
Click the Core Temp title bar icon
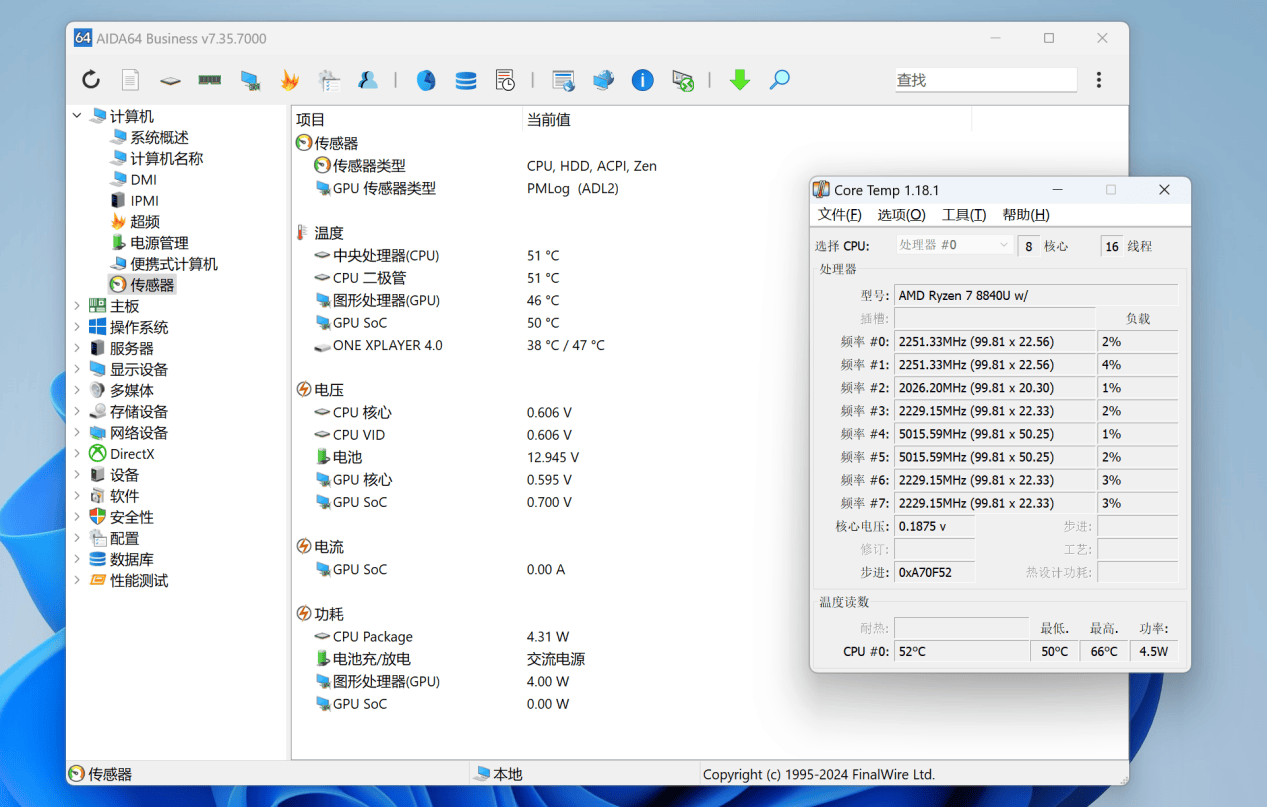click(x=821, y=190)
